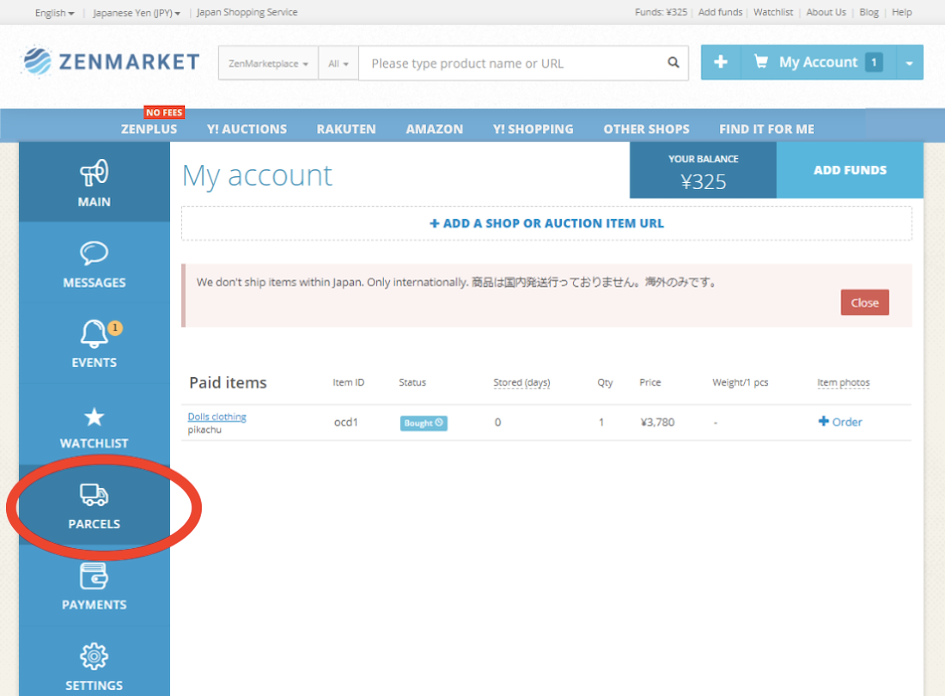
Task: Open the Dolls clothing item link
Action: [217, 416]
